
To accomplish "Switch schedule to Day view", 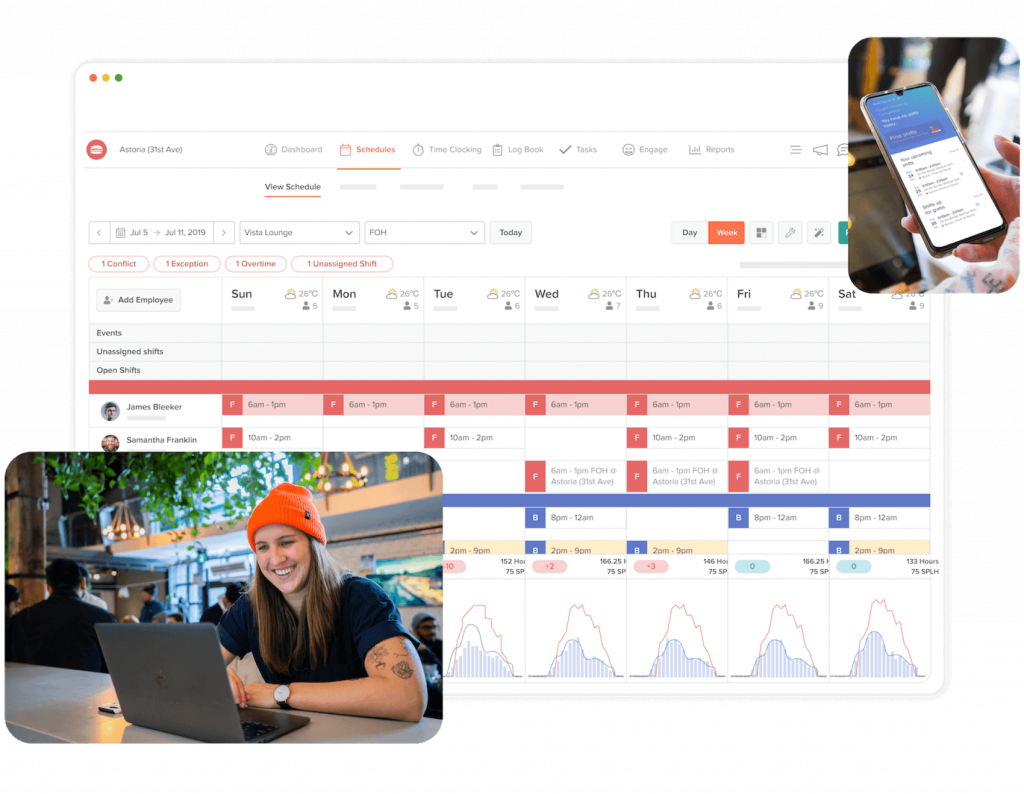I will pos(689,233).
